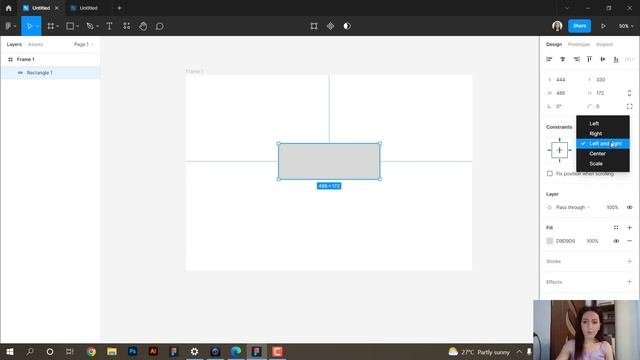Select the Rectangle shape tool
Viewport: 640px width, 360px height.
coord(70,26)
